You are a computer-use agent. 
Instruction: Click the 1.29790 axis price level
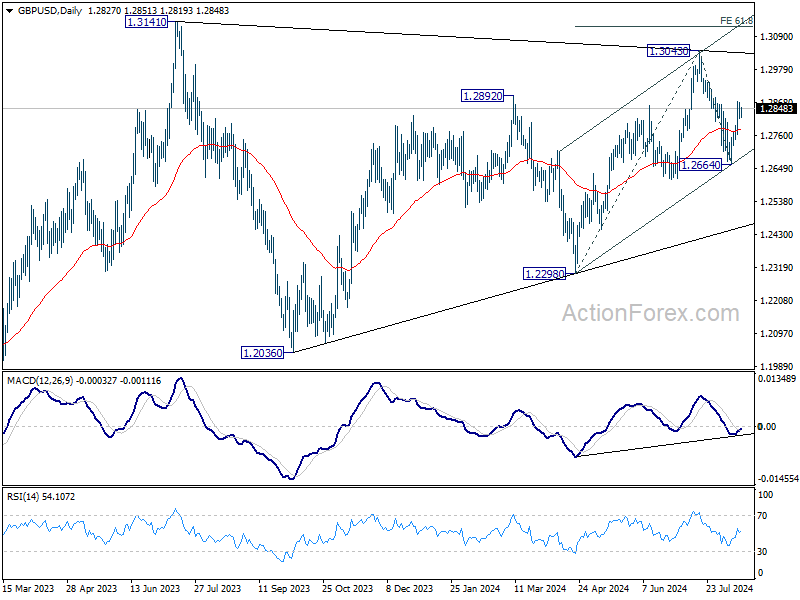pos(777,69)
